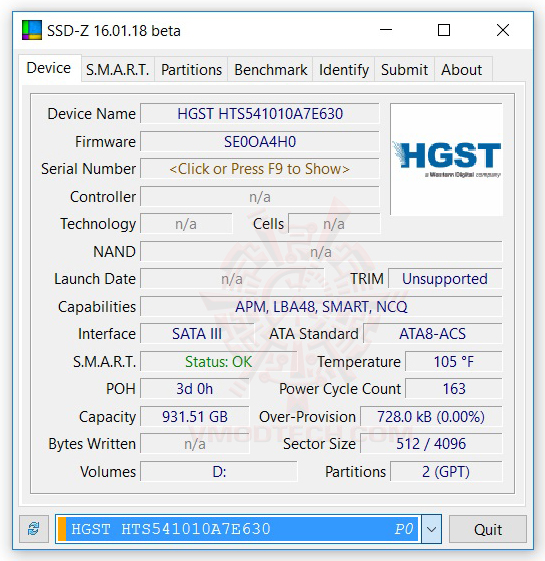Click the TRIM Unsupported value
Screen dimensions: 545x561
445,279
